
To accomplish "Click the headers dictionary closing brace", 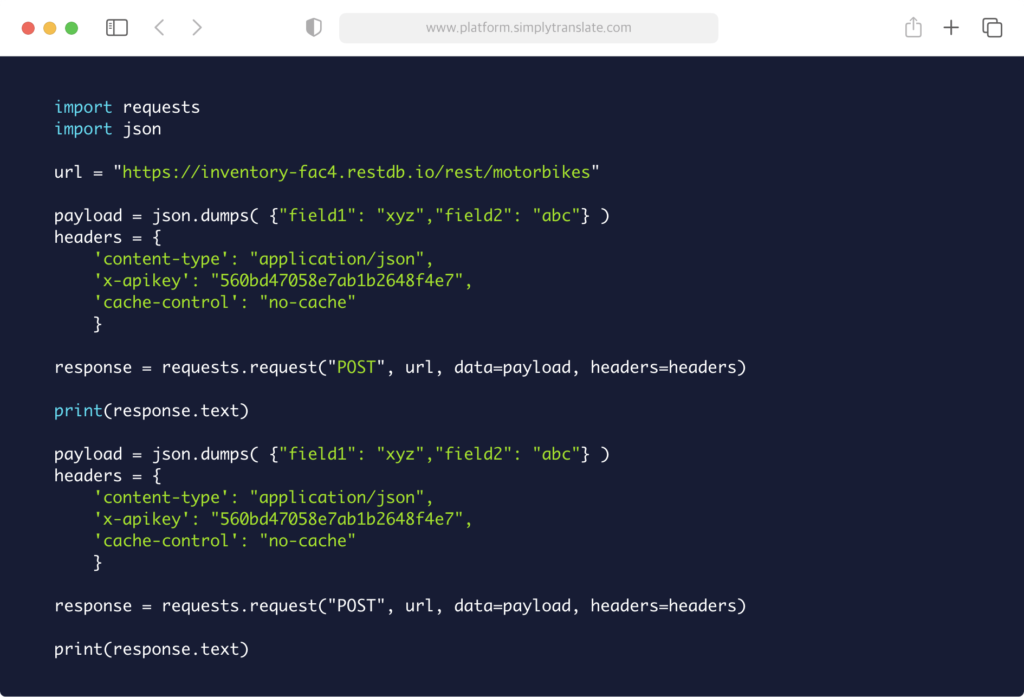I will tap(98, 323).
